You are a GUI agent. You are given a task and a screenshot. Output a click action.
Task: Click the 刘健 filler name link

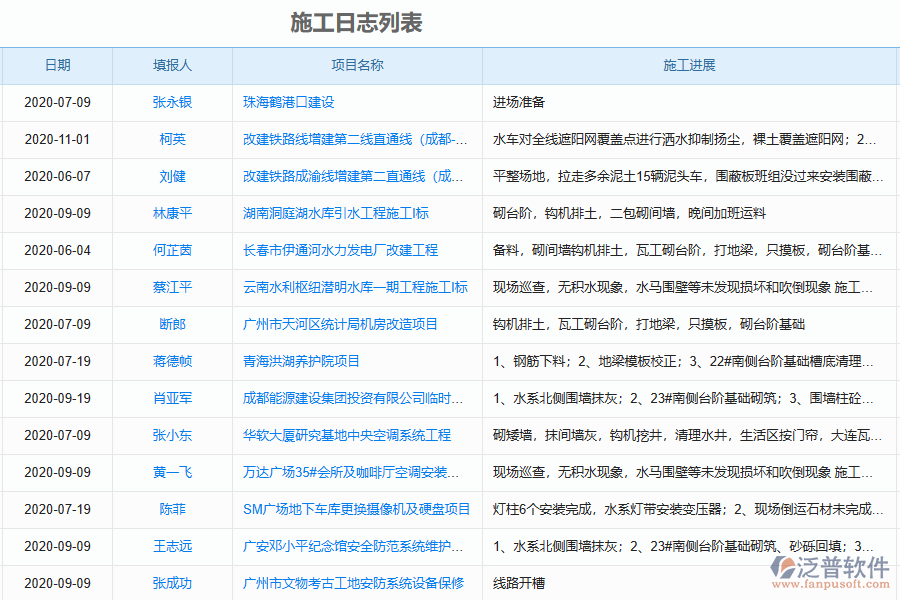(x=172, y=177)
